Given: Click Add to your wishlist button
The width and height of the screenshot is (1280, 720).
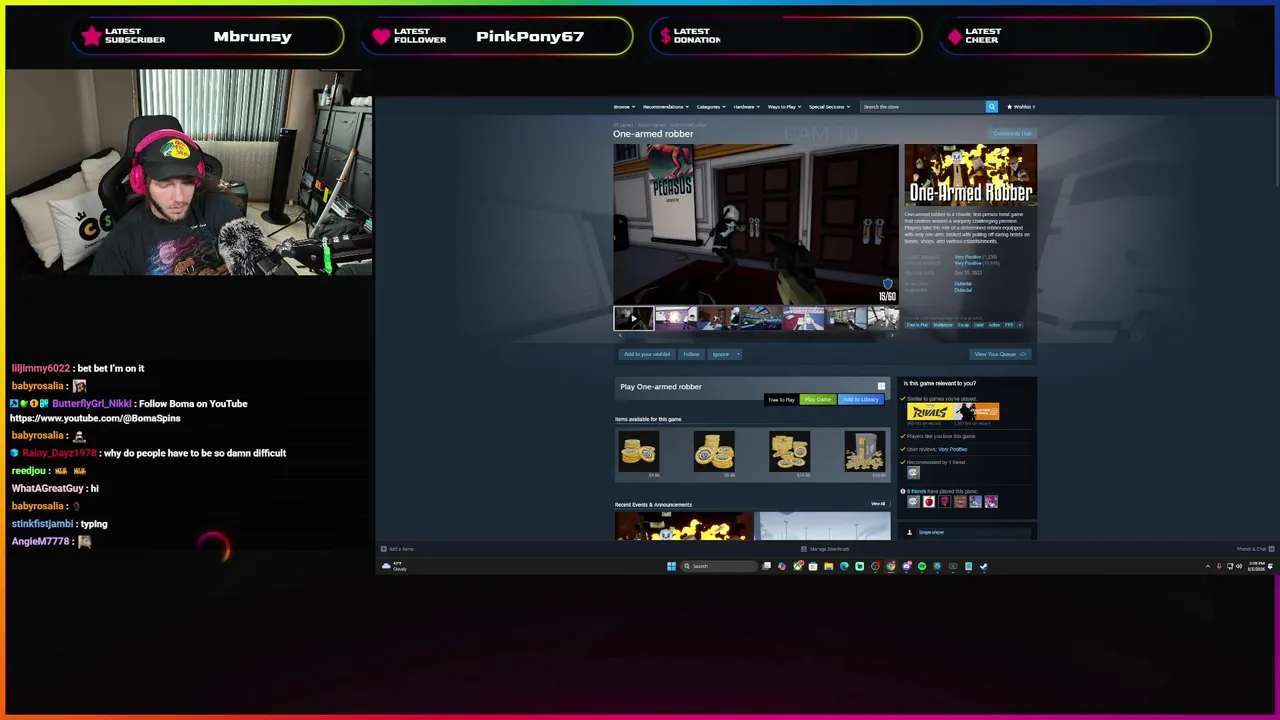Looking at the screenshot, I should (x=647, y=354).
